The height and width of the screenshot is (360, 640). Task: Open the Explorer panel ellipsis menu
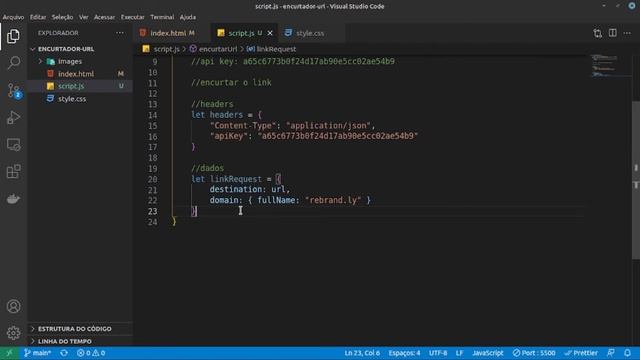120,33
